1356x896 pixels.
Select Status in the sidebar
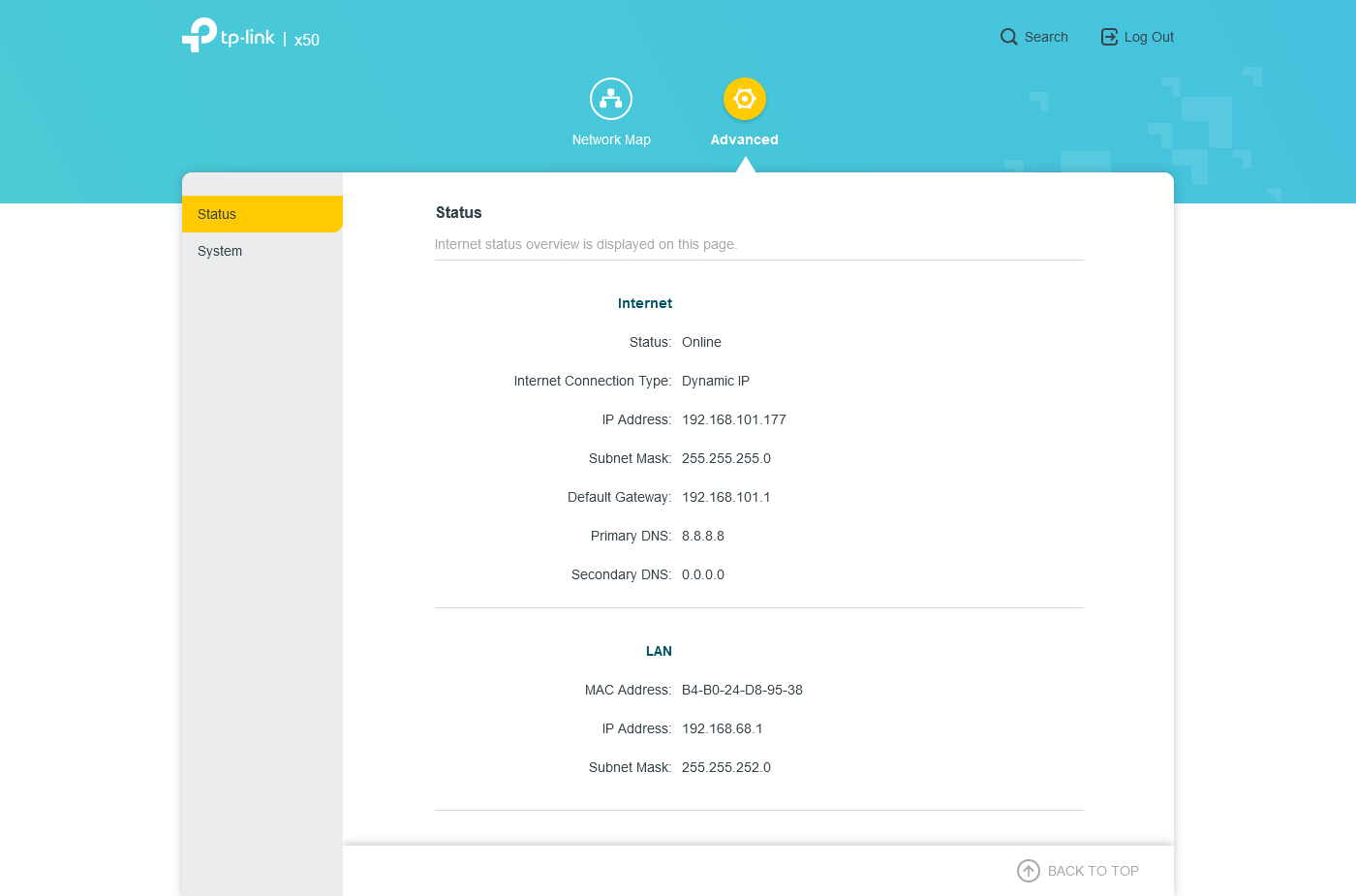[x=262, y=214]
